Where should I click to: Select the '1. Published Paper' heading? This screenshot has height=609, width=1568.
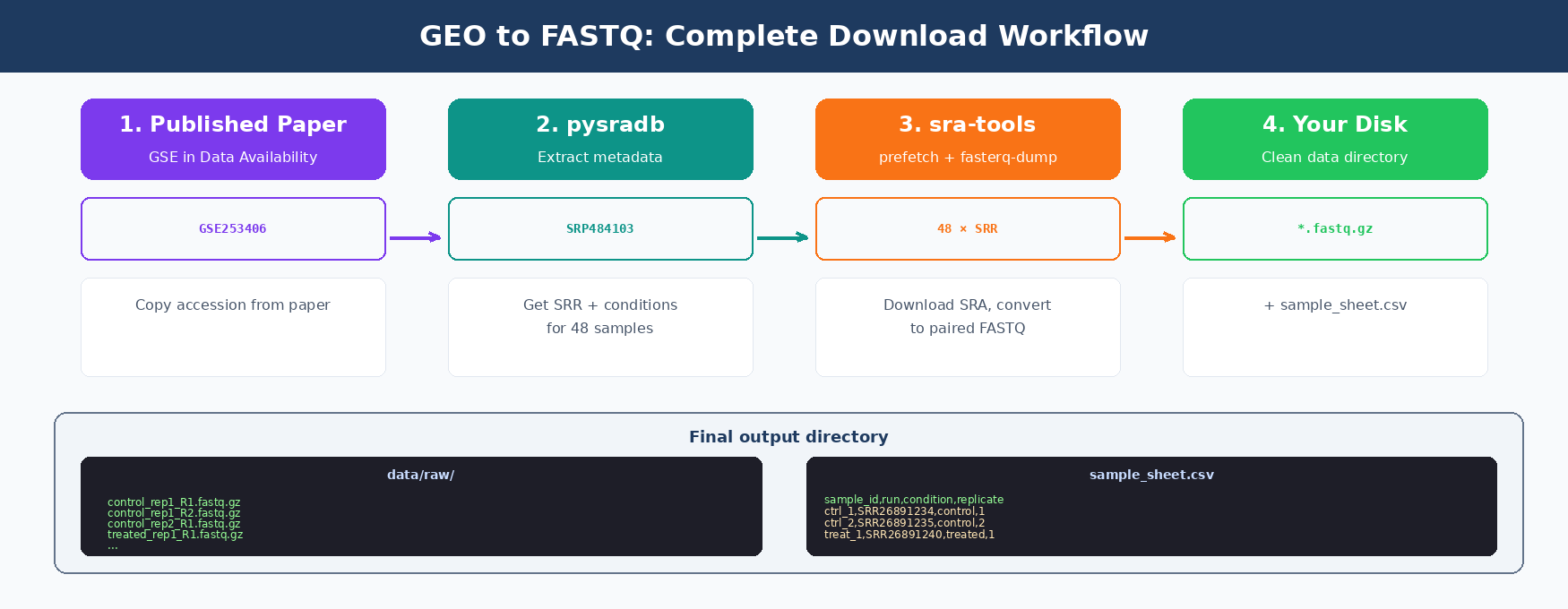pyautogui.click(x=233, y=124)
